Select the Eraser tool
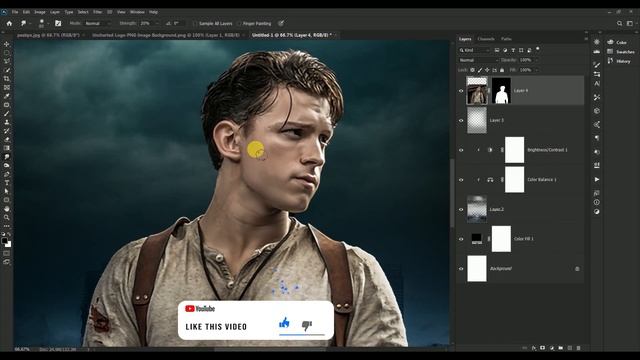Screen dimensions: 640x360 click(7, 140)
